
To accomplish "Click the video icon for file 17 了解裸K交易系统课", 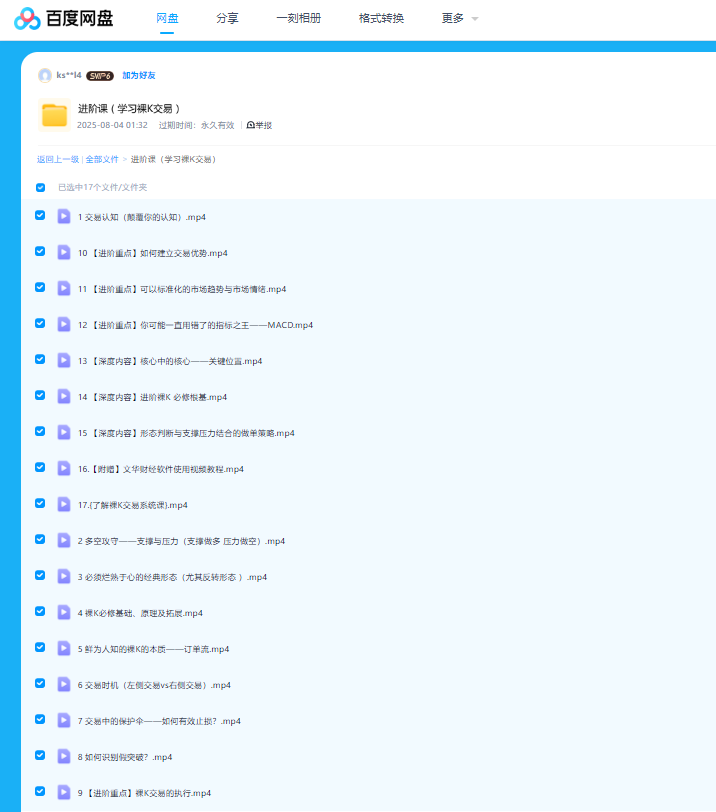I will (x=64, y=504).
